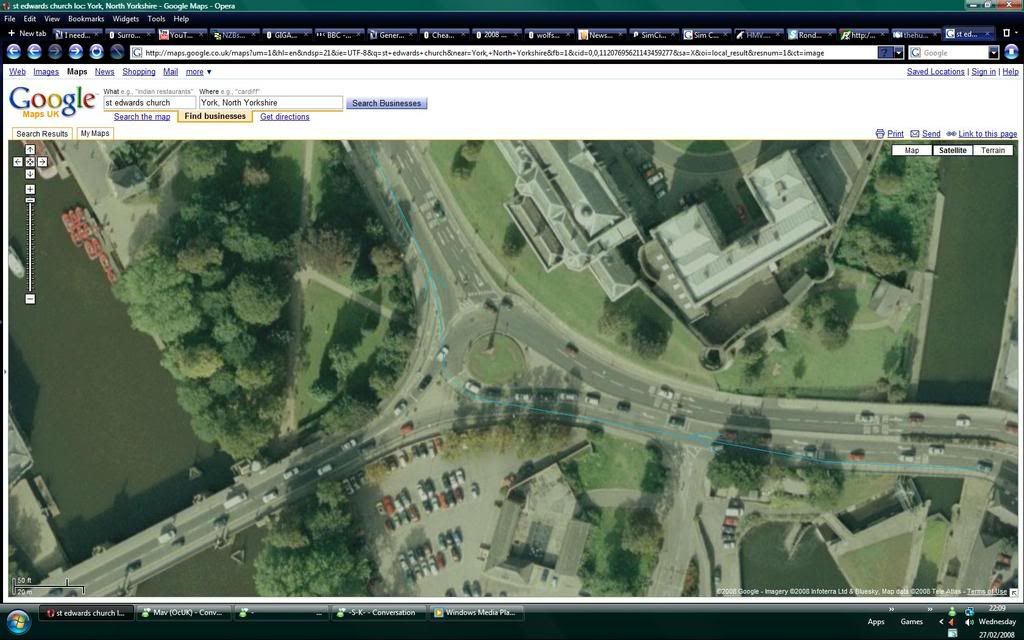This screenshot has height=640, width=1024.
Task: Click the round Opera button beside search box
Action: pos(1011,52)
